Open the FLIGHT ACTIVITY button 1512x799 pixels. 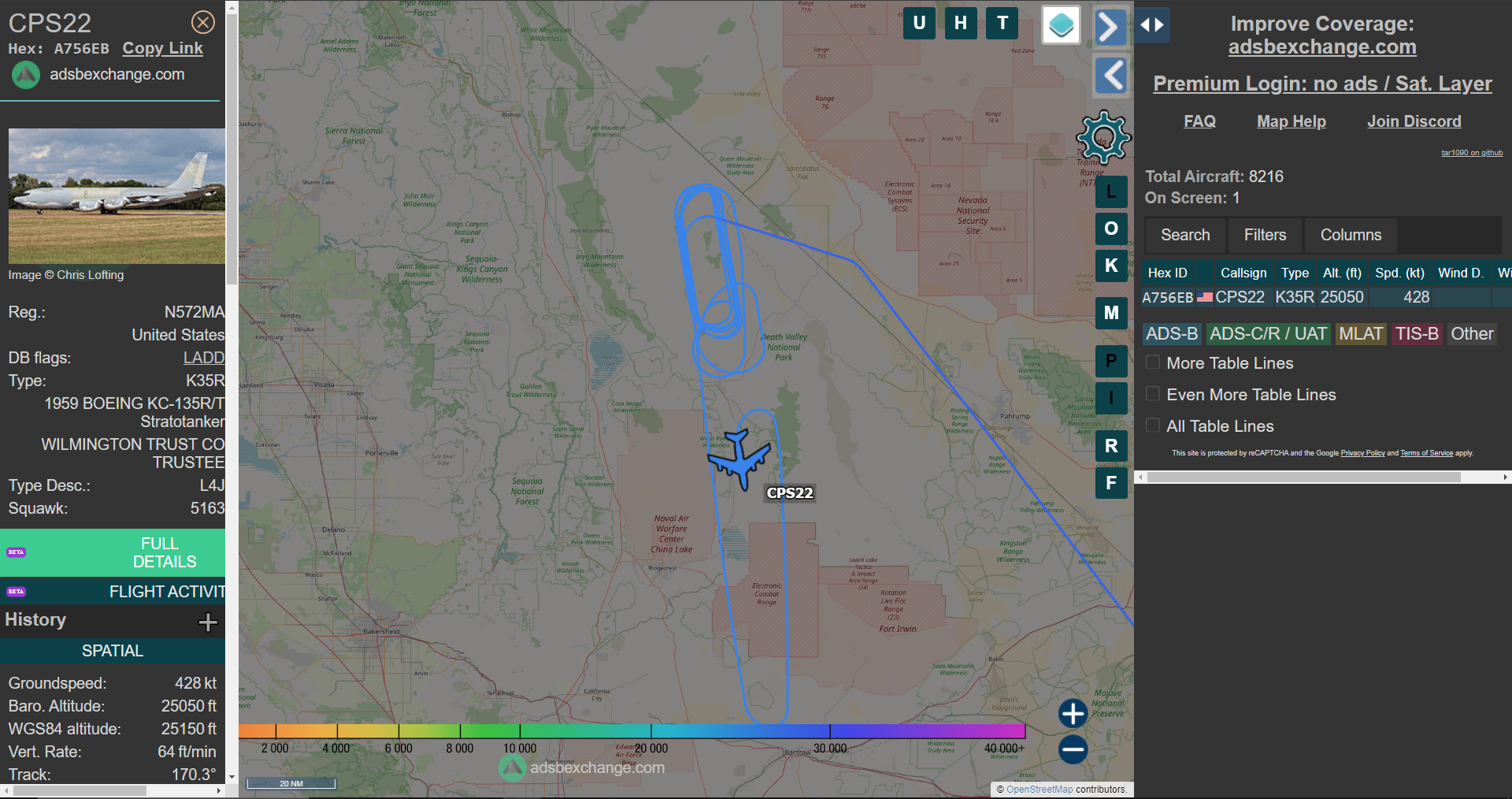113,592
